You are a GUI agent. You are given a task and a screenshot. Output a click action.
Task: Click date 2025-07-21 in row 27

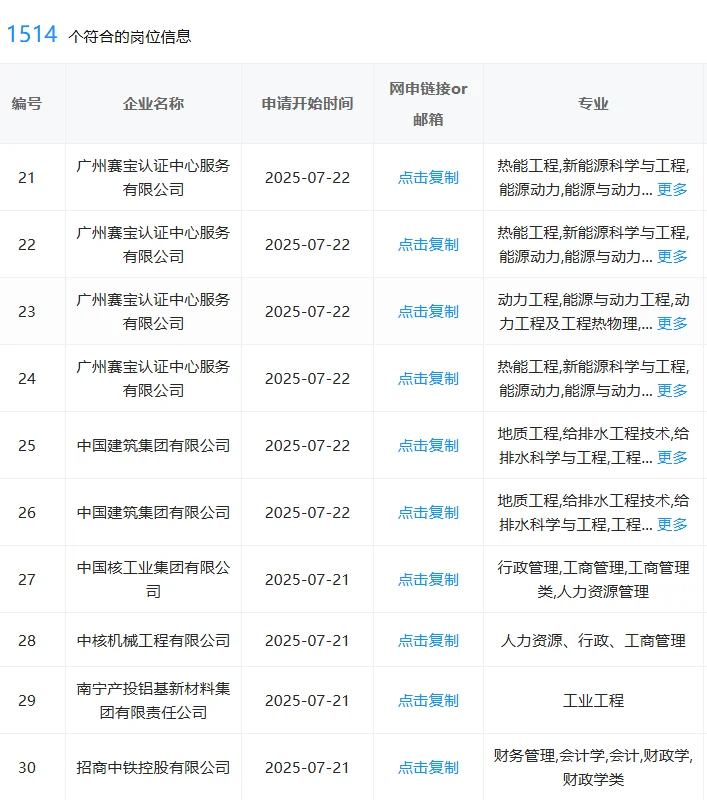click(307, 580)
